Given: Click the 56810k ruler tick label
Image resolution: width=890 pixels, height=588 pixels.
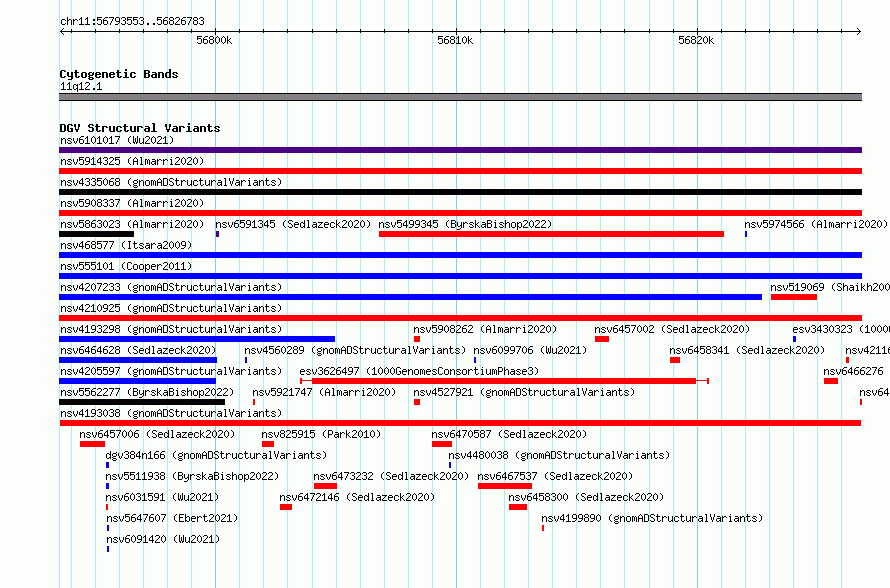Looking at the screenshot, I should 455,40.
